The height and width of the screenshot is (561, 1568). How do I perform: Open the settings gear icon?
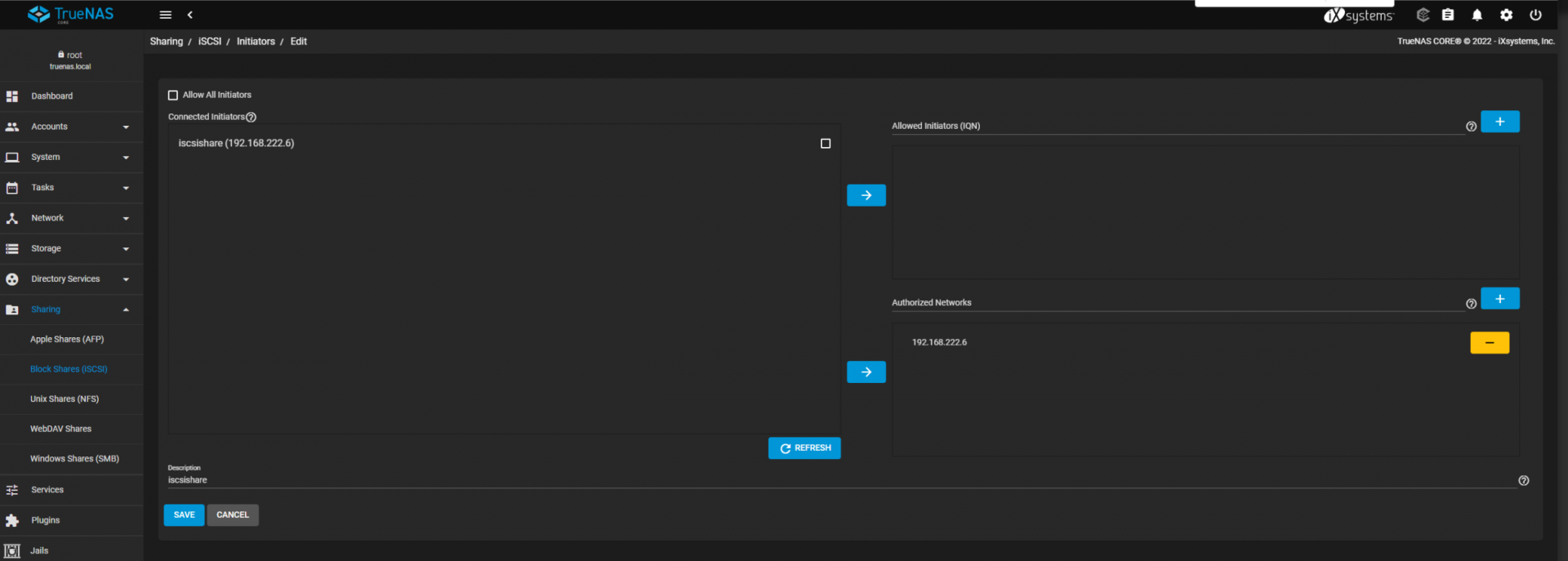tap(1506, 15)
